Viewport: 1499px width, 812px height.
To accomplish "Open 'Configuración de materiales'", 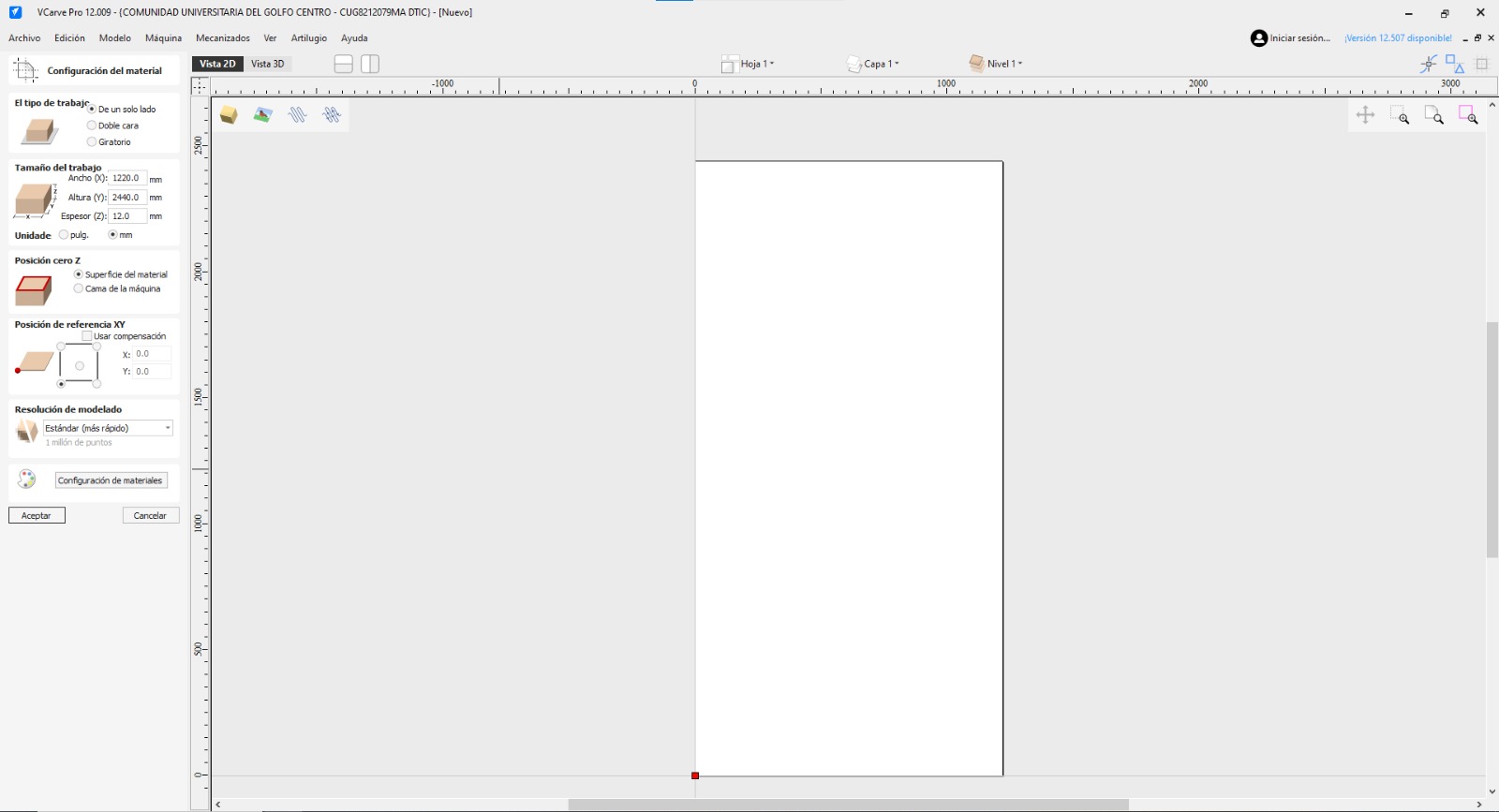I will 111,480.
